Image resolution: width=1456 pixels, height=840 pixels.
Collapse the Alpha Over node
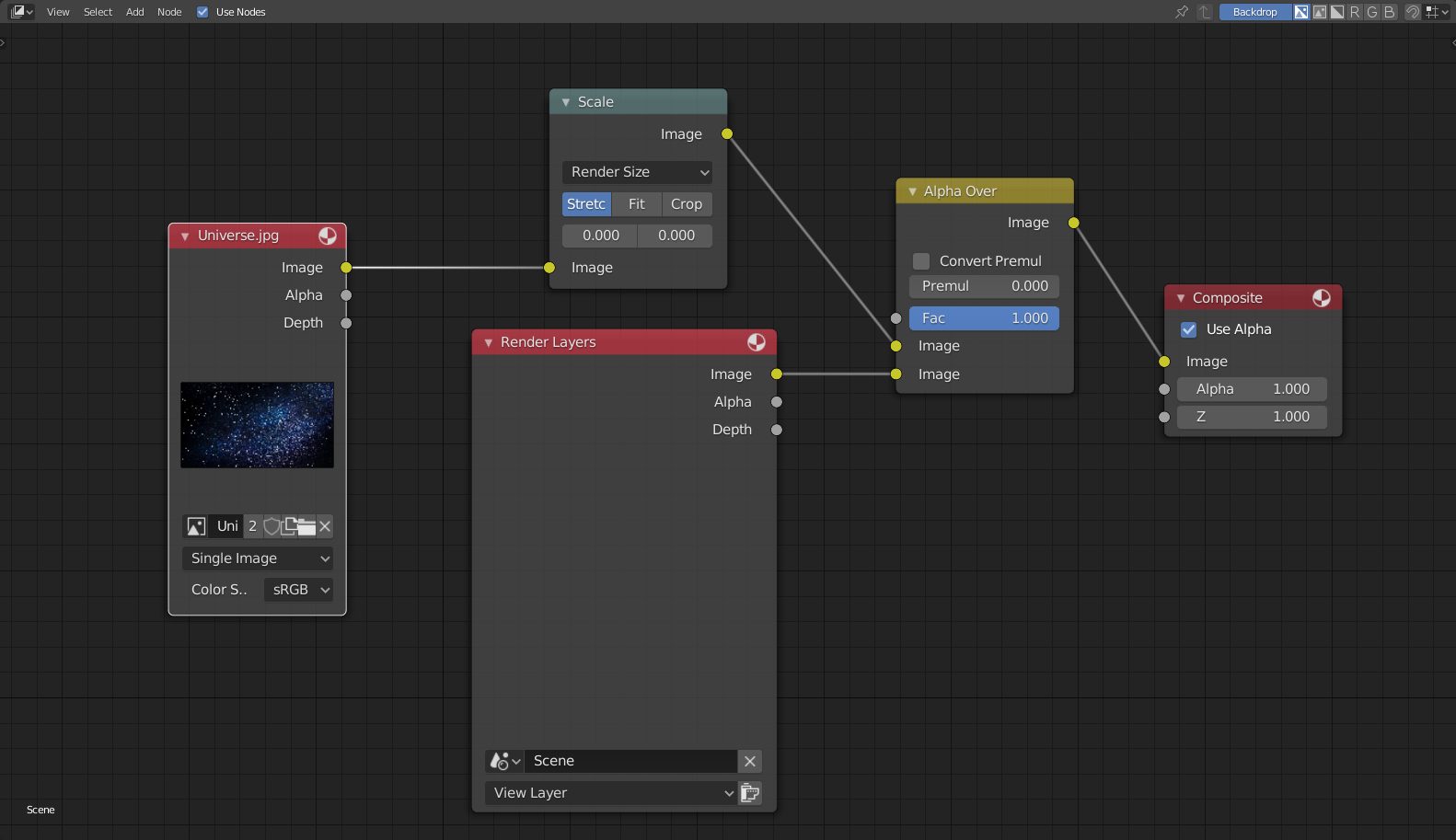point(913,191)
